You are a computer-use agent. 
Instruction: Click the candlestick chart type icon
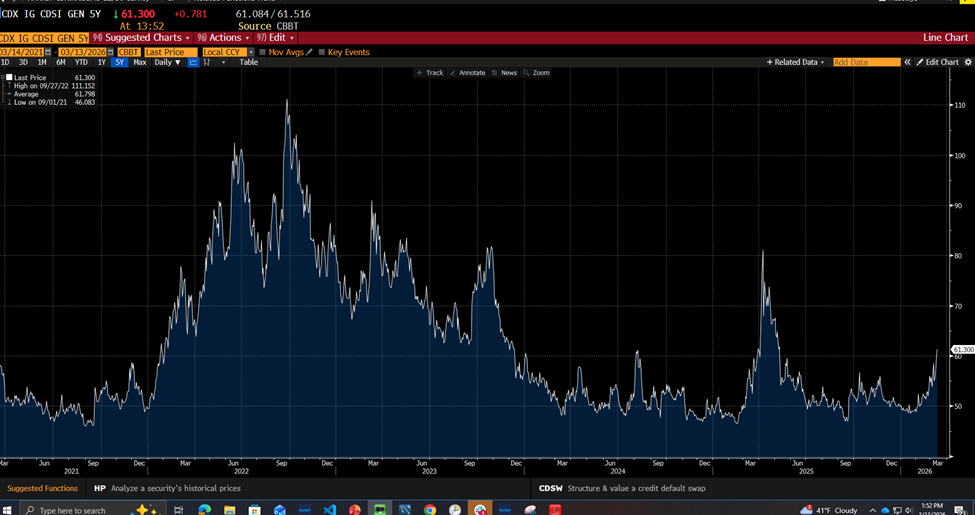pos(208,62)
